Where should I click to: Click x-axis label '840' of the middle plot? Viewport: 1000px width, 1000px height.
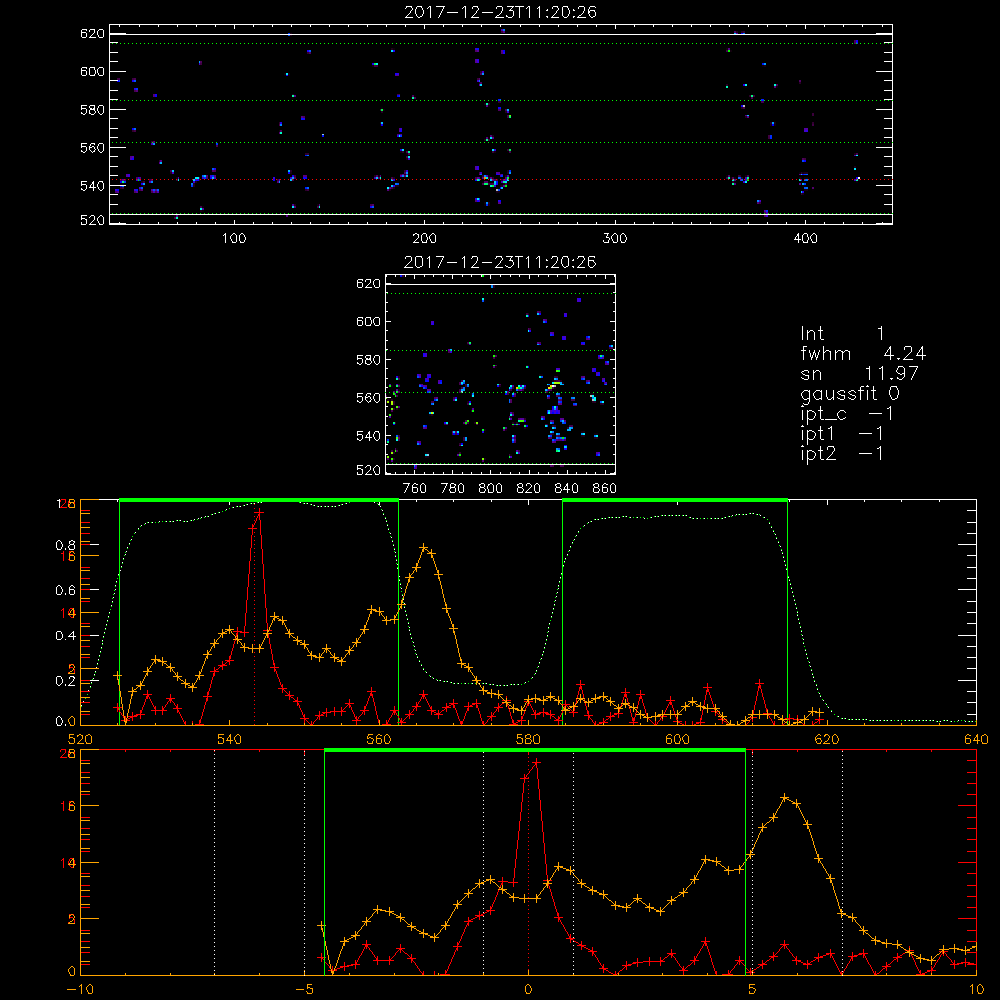click(x=566, y=489)
